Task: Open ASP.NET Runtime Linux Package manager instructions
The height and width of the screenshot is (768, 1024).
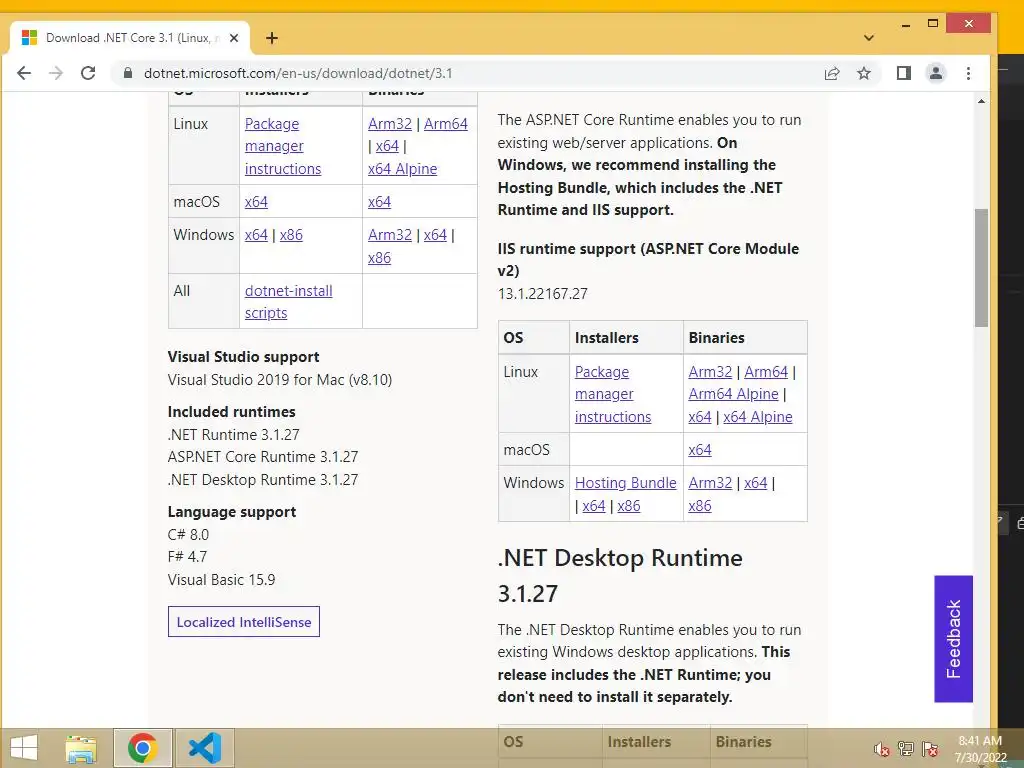Action: [x=613, y=394]
